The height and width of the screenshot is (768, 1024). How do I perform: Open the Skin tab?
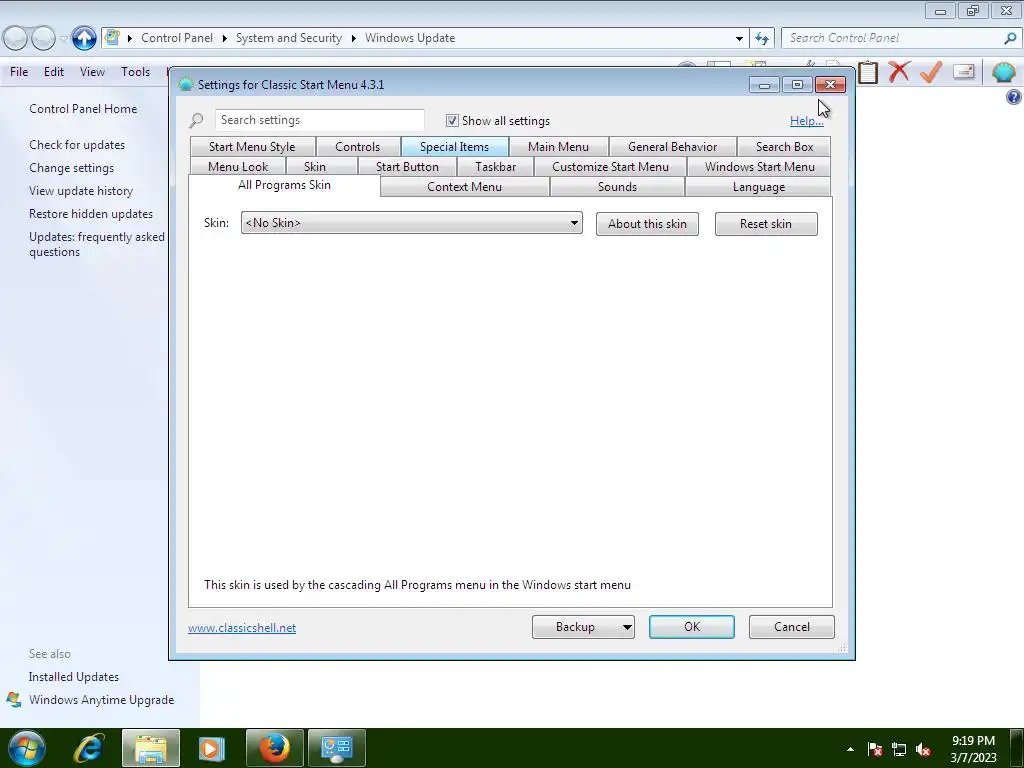point(315,167)
